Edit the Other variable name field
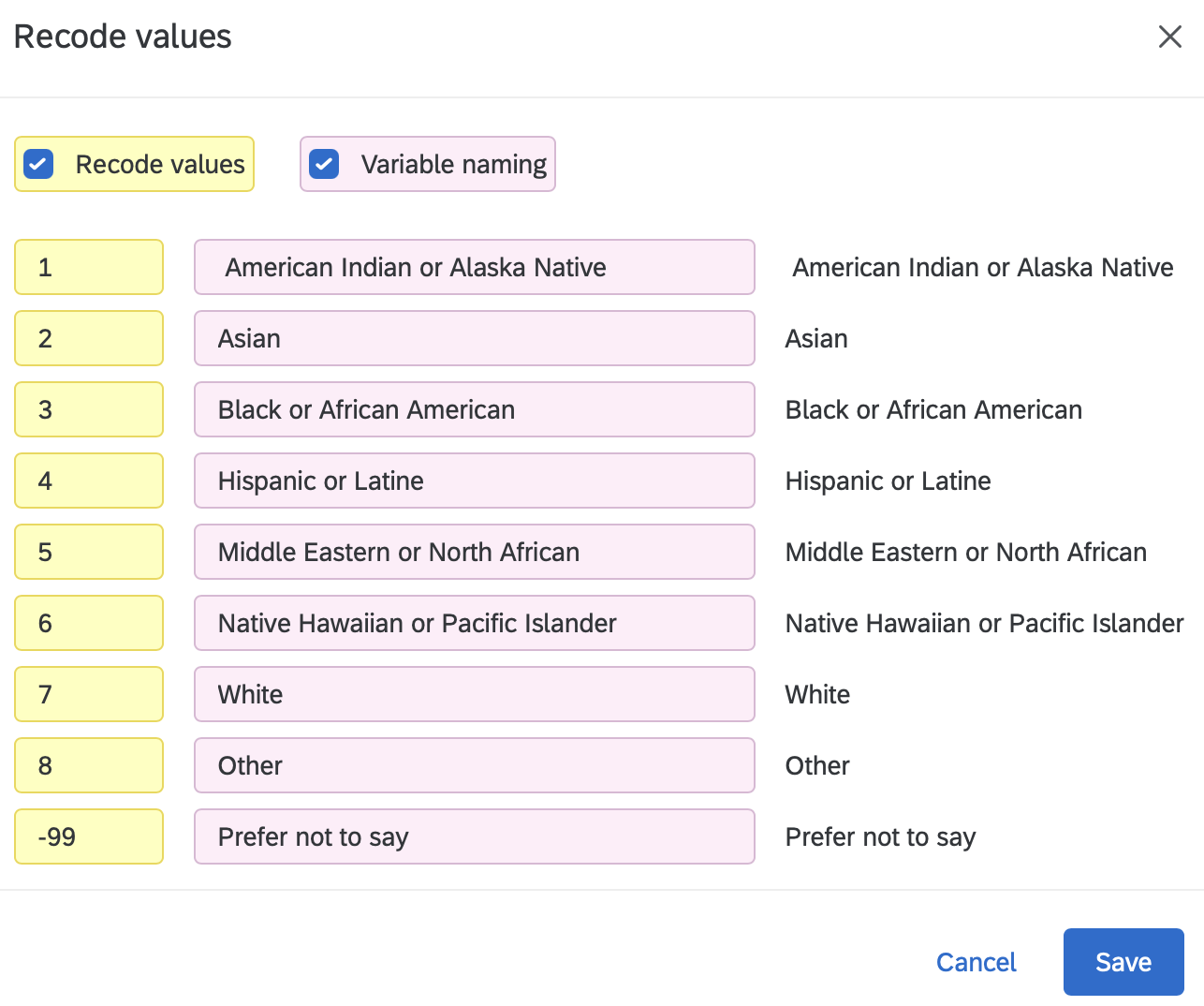1204x1006 pixels. (475, 765)
